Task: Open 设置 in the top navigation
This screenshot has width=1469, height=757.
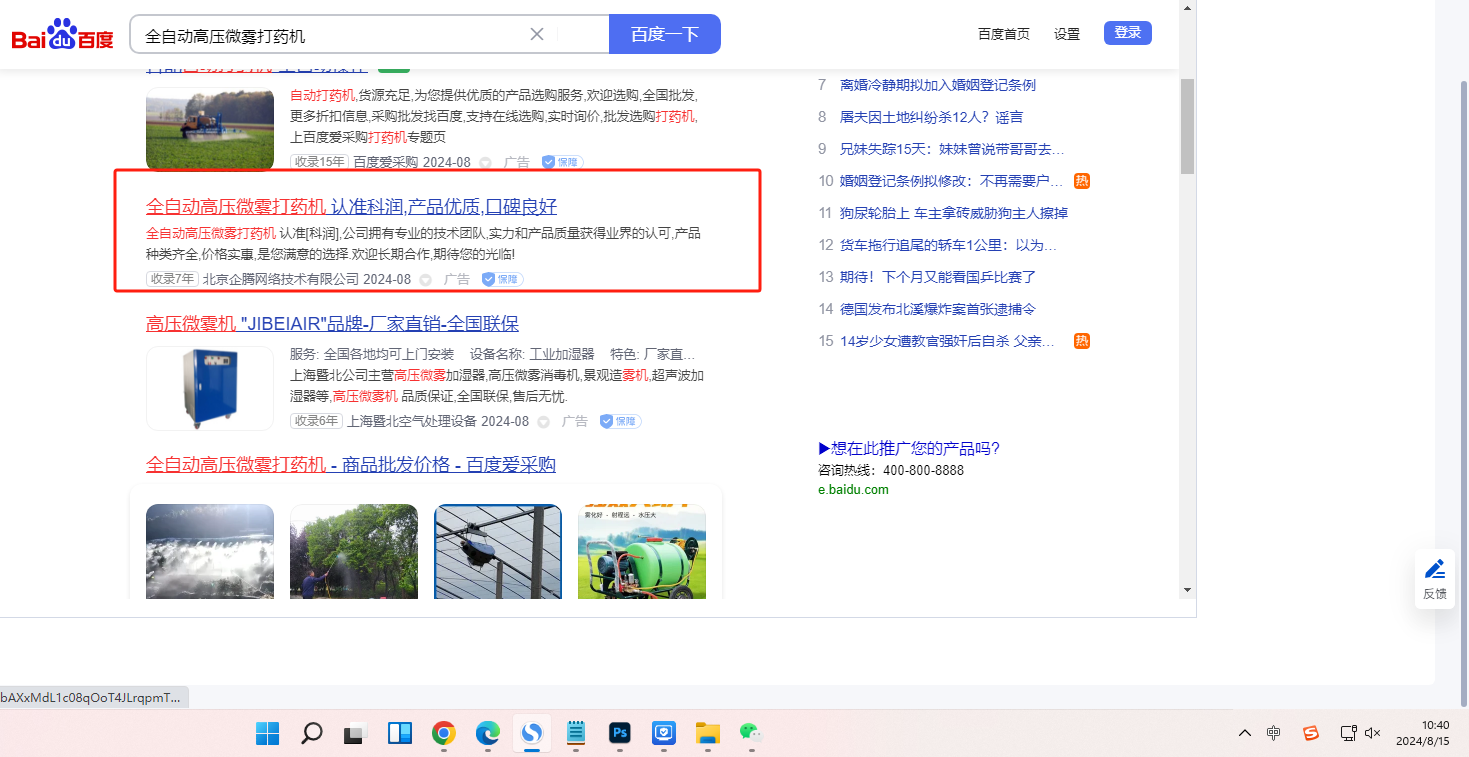Action: (1067, 34)
